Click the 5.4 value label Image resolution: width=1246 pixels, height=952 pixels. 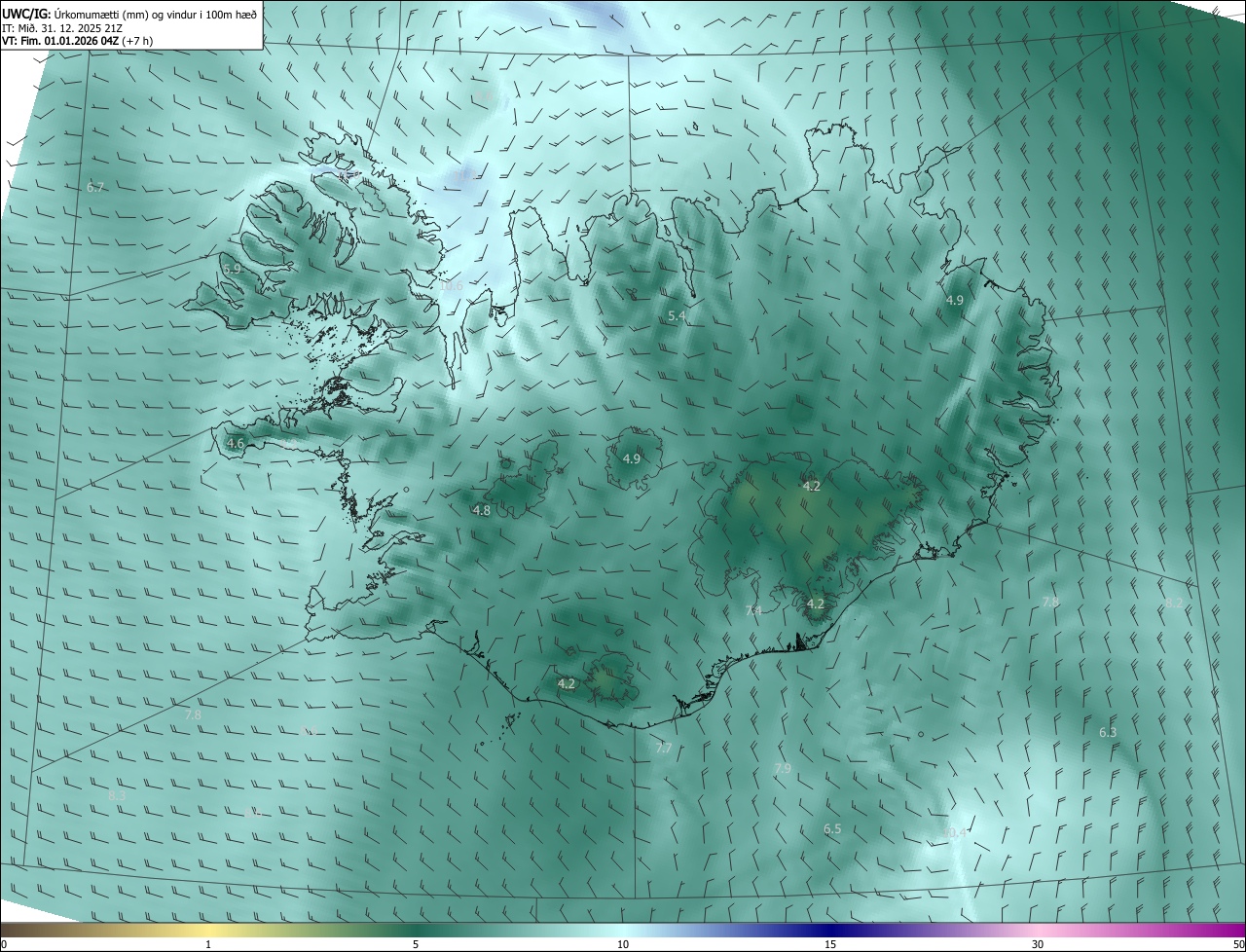[x=678, y=316]
